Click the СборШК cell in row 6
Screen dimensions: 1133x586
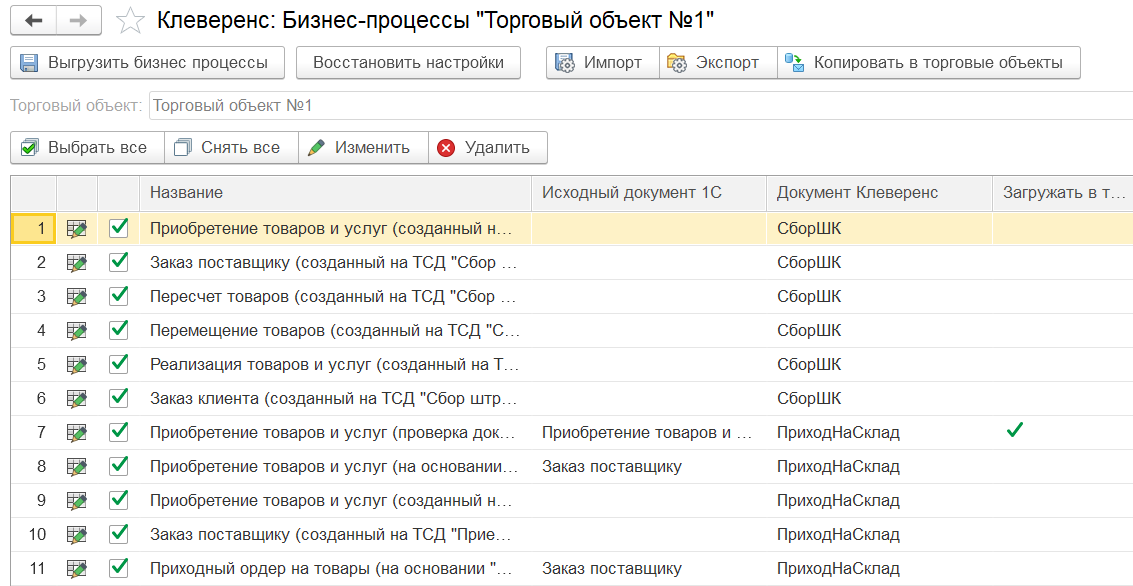point(879,399)
